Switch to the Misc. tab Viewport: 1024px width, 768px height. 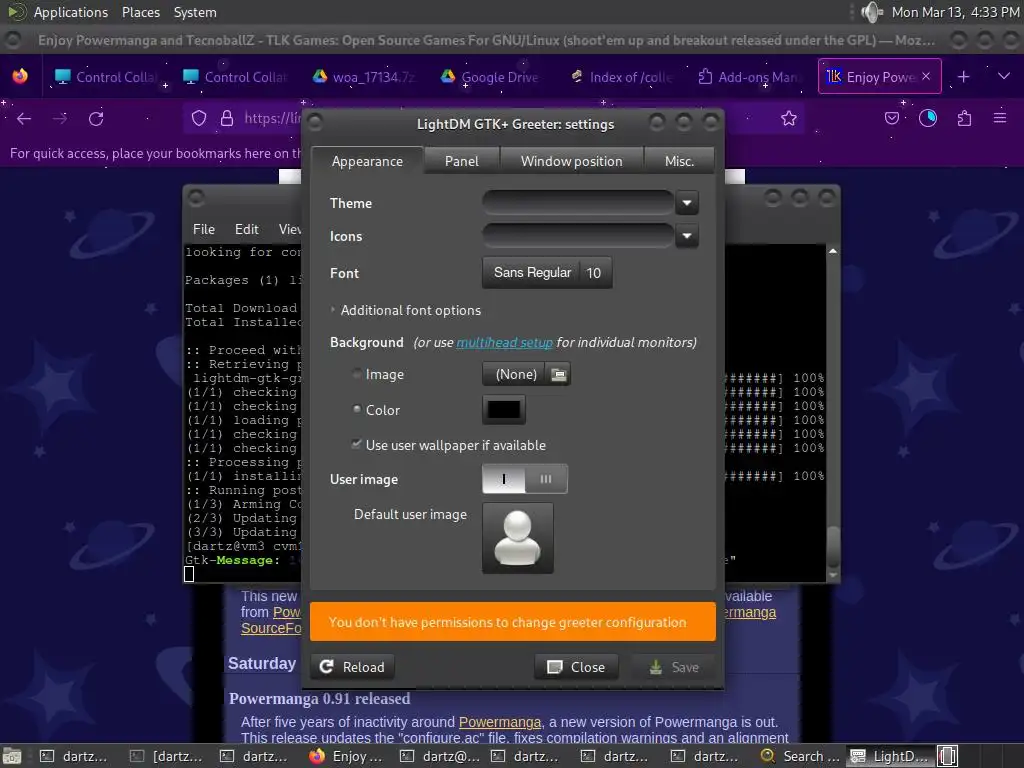click(x=679, y=161)
